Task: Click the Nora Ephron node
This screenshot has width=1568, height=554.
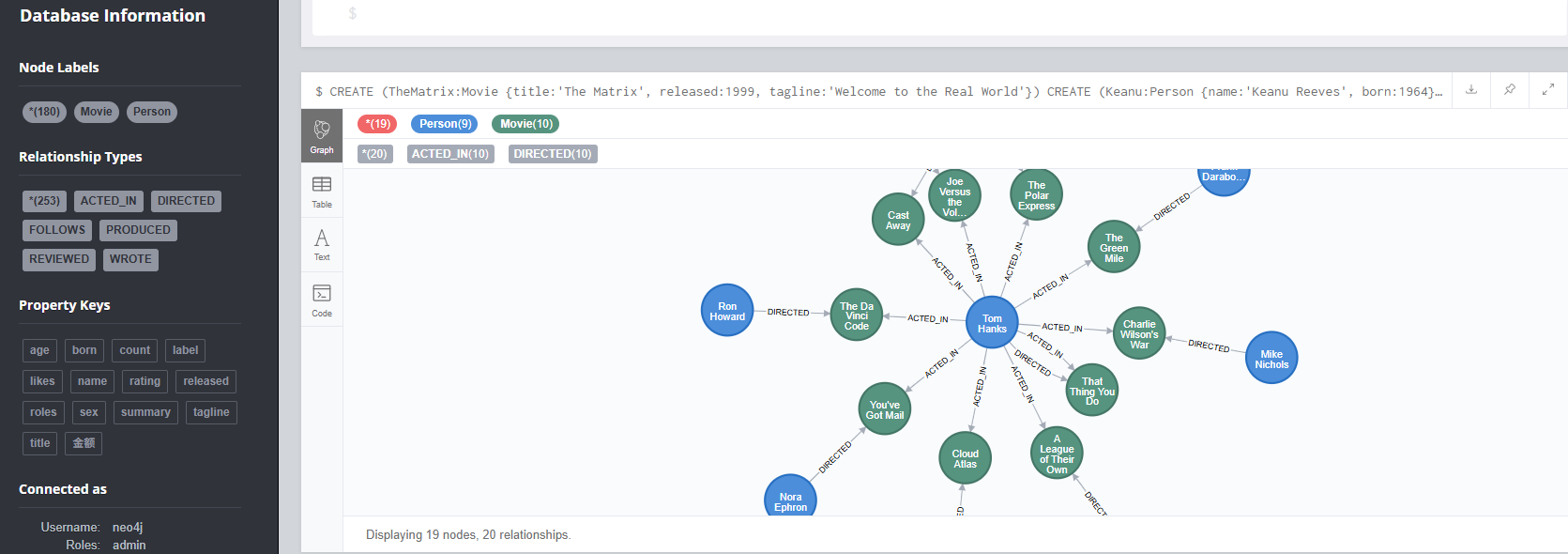Action: 790,496
